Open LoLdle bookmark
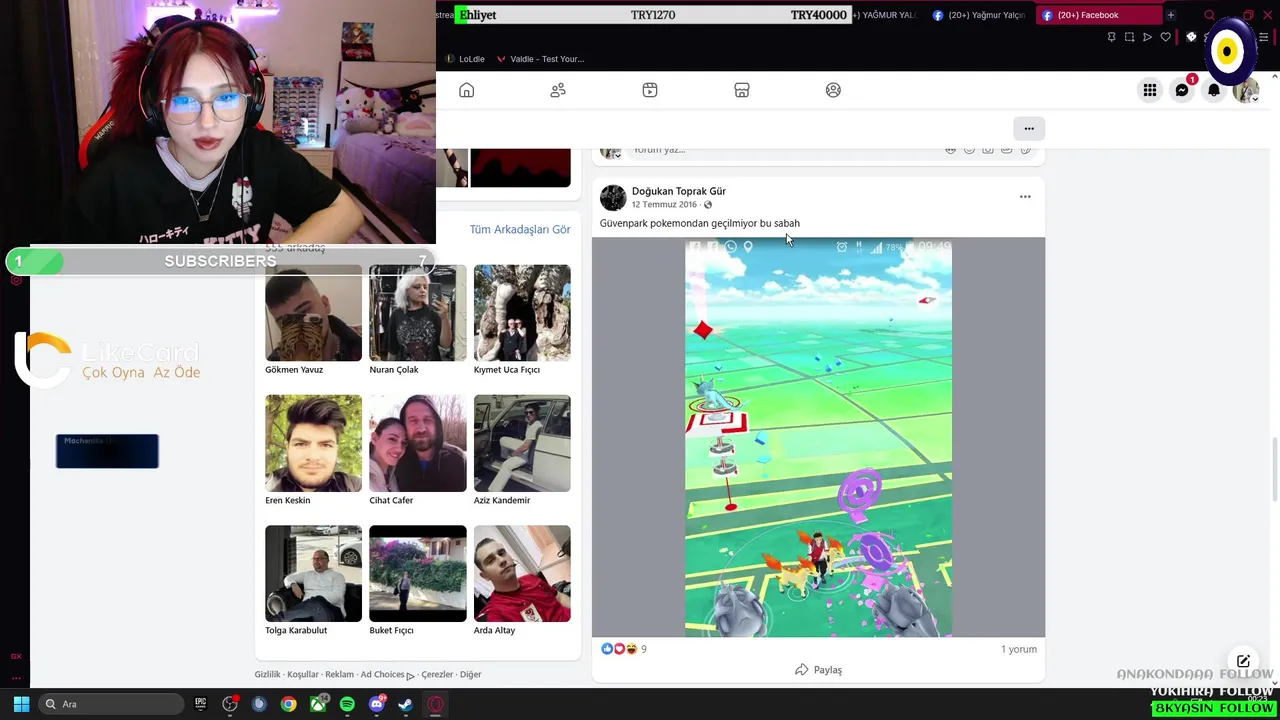This screenshot has width=1280, height=720. coord(465,59)
